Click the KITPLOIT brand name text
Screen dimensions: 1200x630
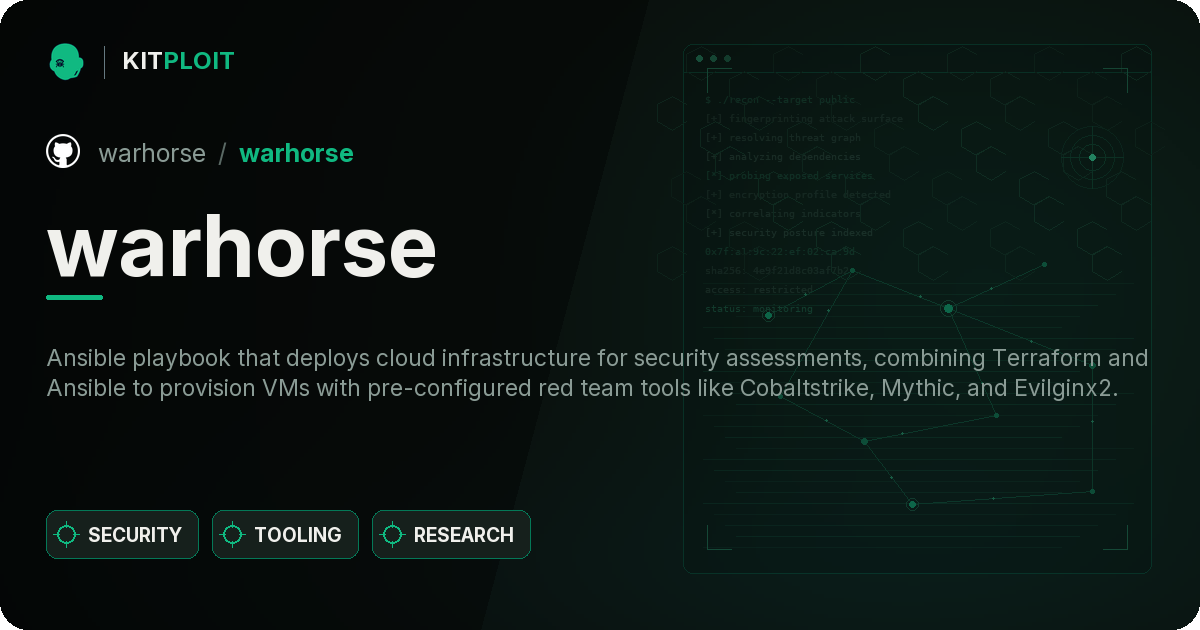(178, 61)
